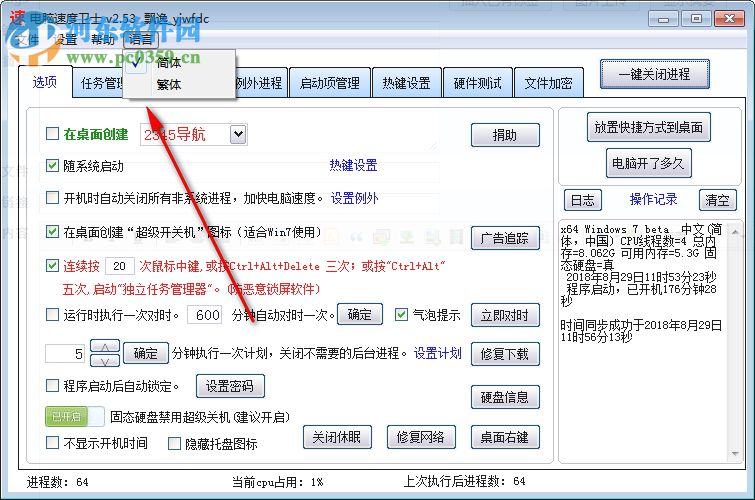
Task: Click the 修复网络 button
Action: pos(421,437)
